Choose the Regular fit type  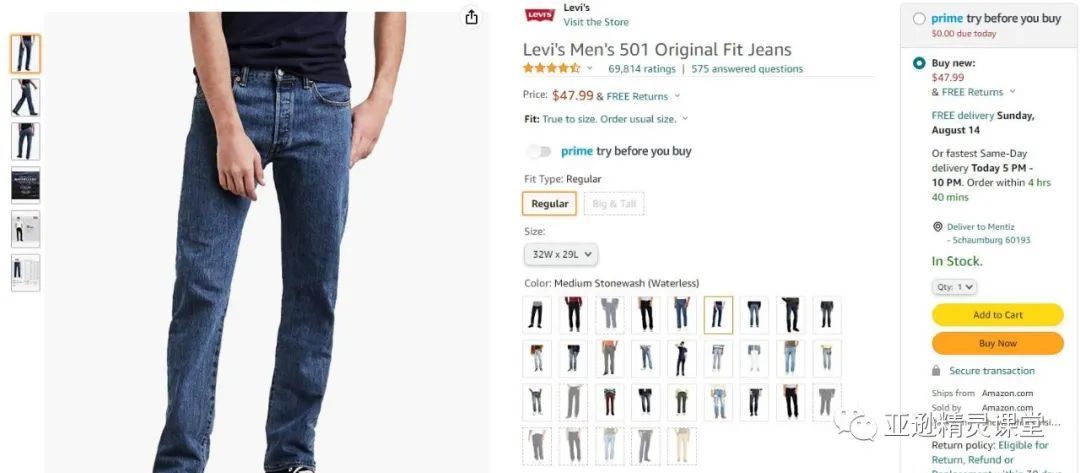point(549,204)
